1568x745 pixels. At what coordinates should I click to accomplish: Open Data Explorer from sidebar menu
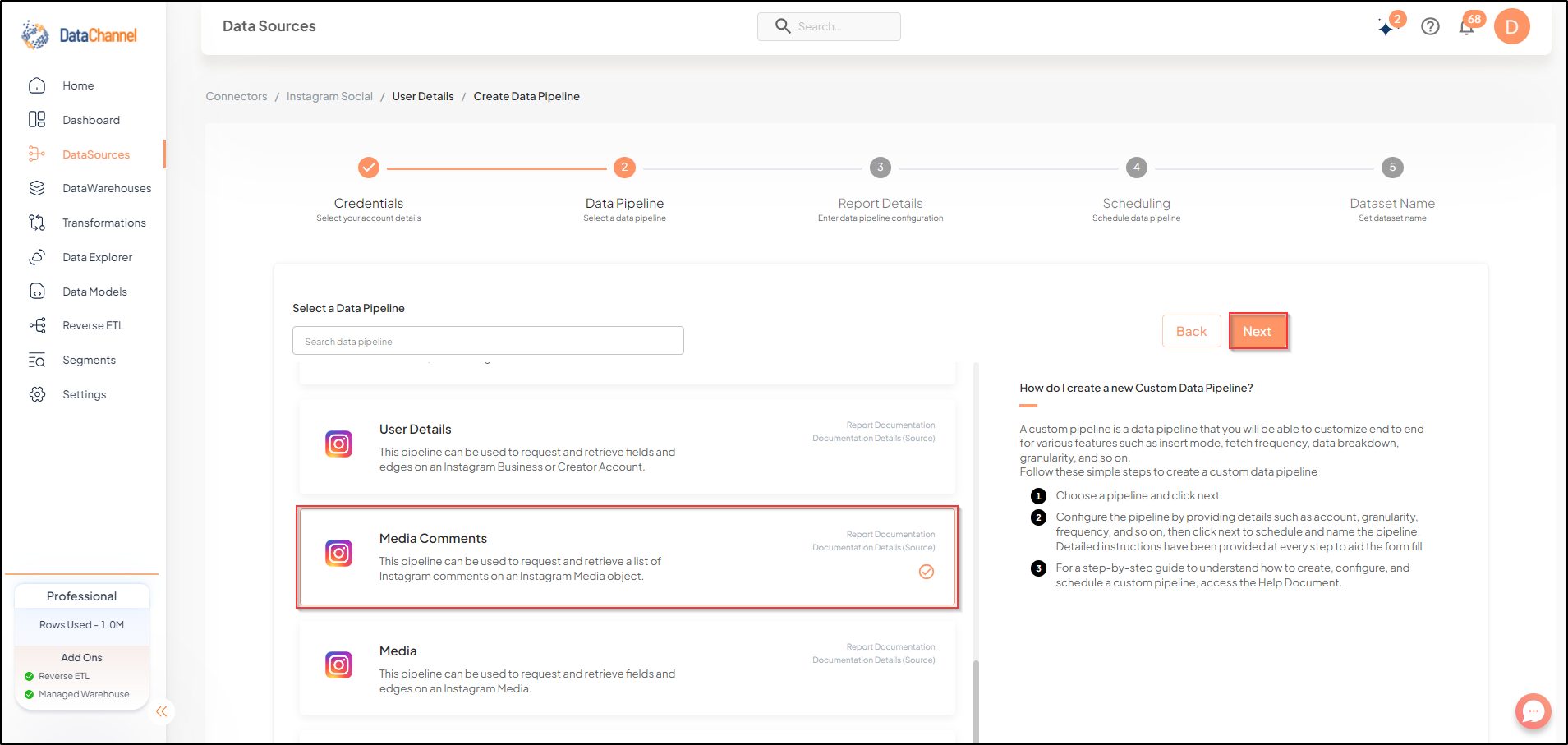(x=97, y=257)
